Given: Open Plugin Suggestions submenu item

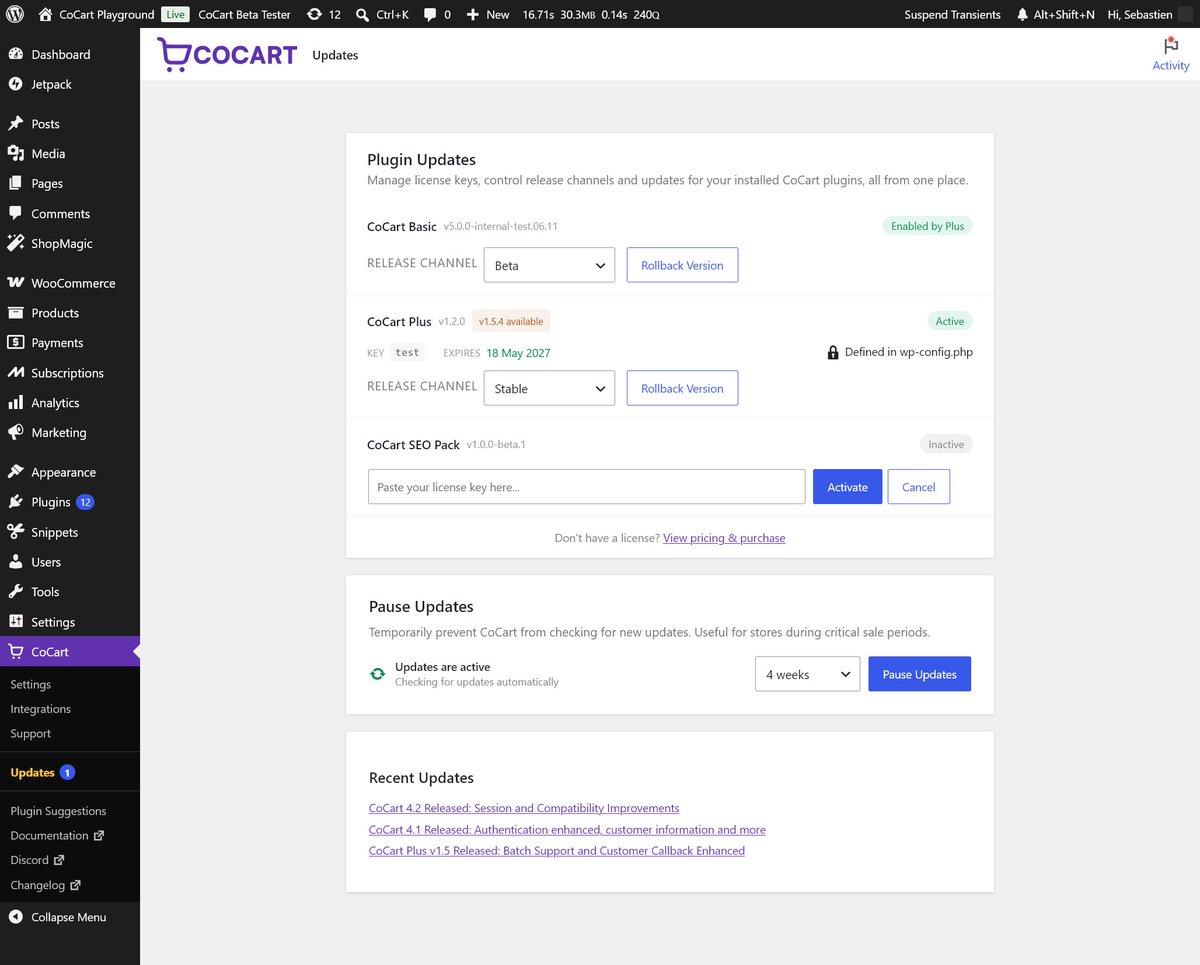Looking at the screenshot, I should (58, 811).
